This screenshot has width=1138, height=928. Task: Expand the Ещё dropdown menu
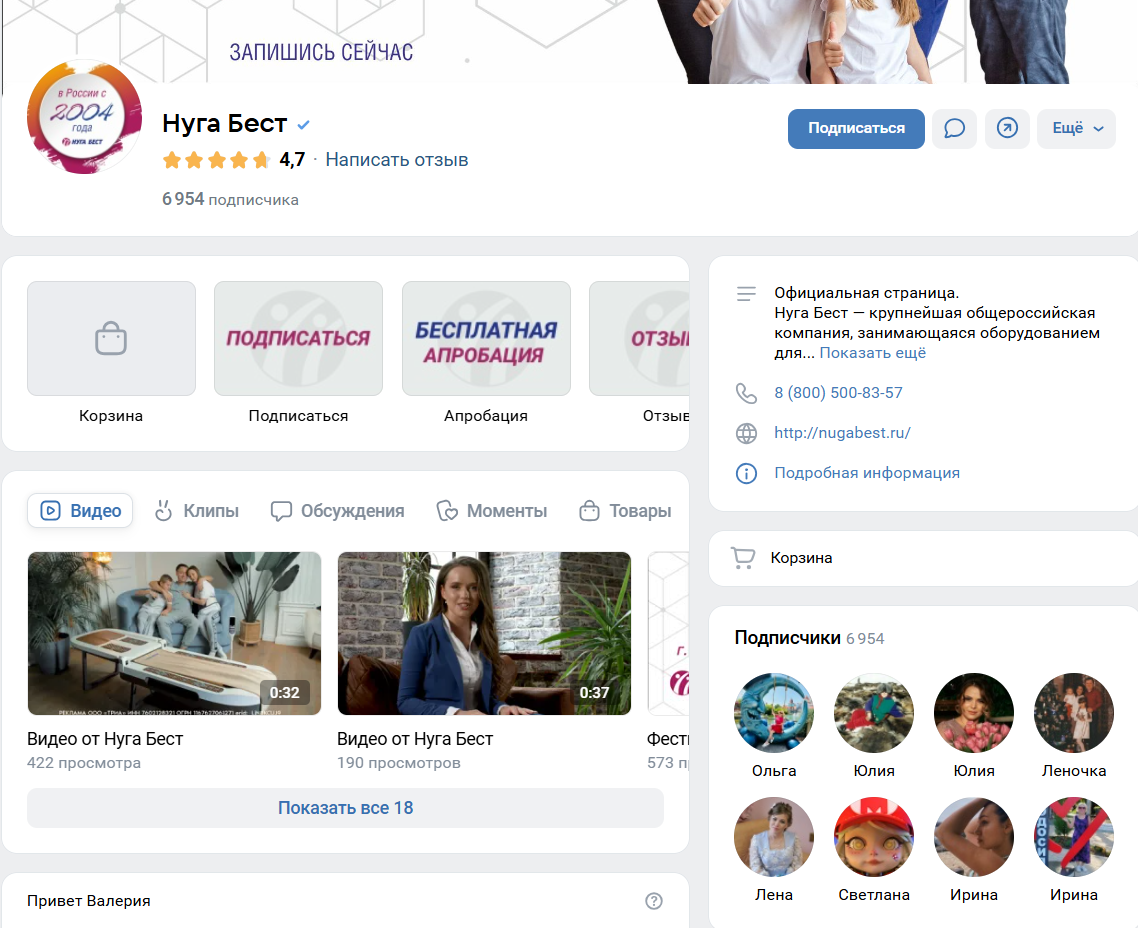pyautogui.click(x=1076, y=128)
